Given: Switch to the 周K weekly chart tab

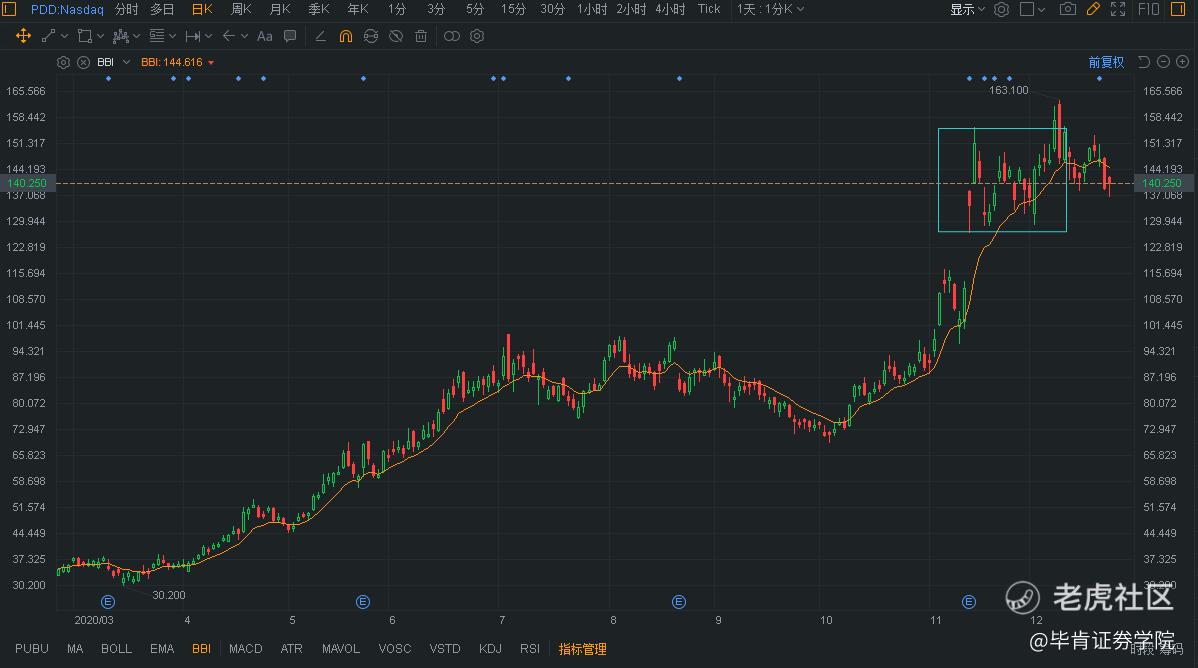Looking at the screenshot, I should [x=241, y=9].
